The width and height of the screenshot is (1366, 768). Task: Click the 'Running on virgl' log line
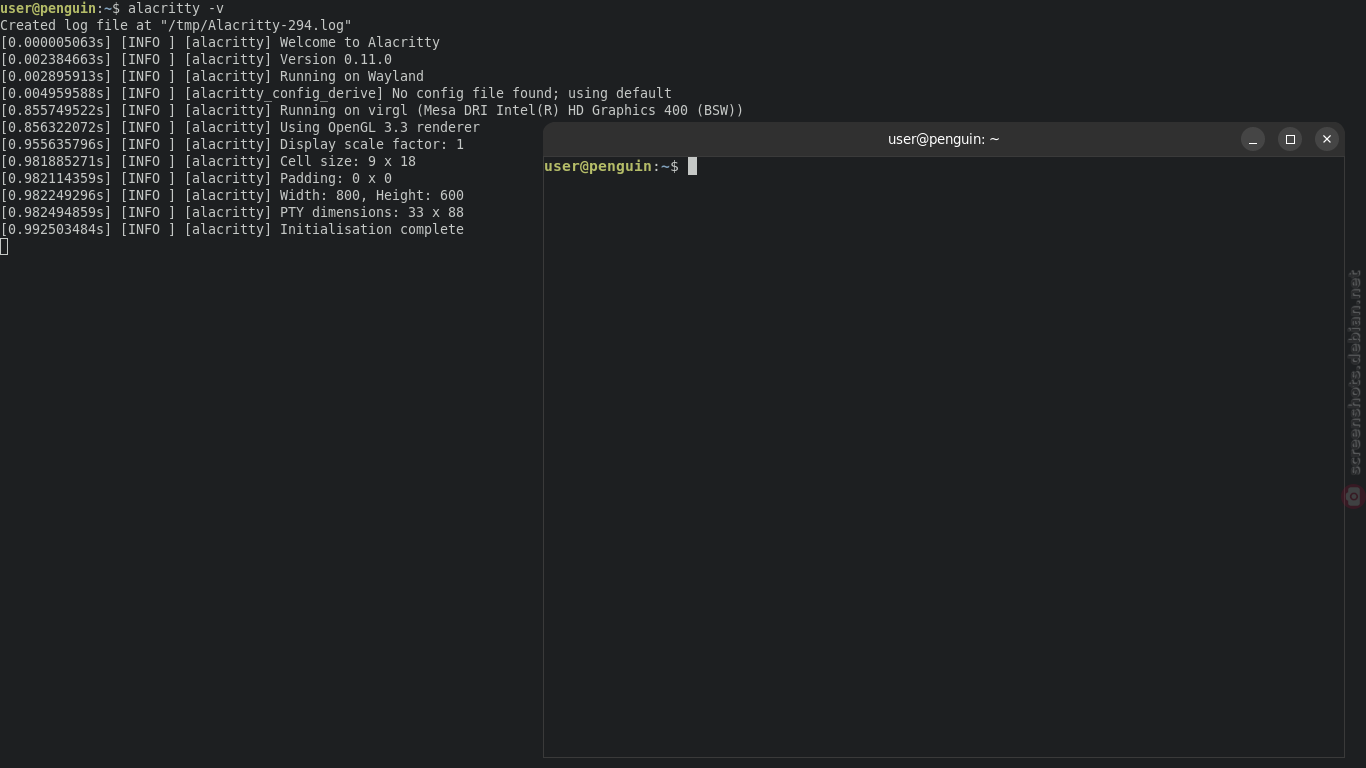tap(372, 110)
